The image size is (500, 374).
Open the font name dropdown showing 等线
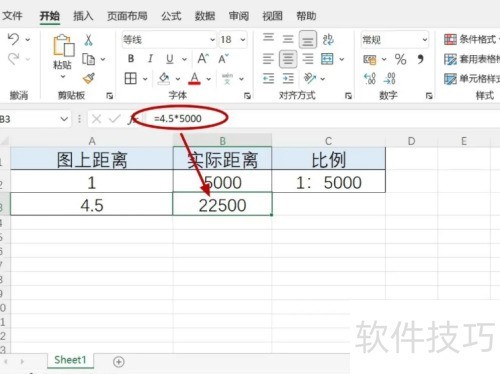(x=169, y=40)
